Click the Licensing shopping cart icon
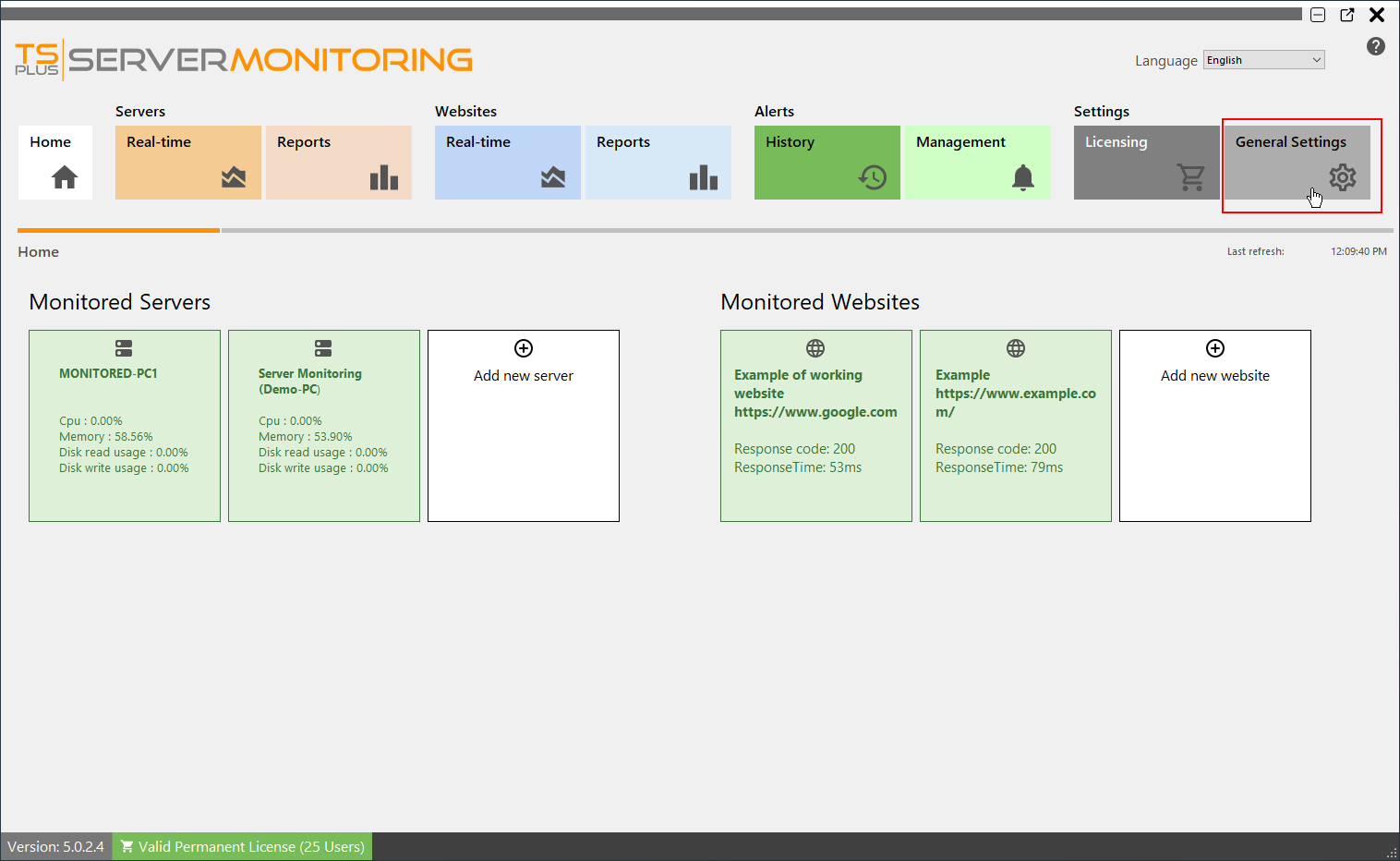This screenshot has width=1400, height=861. [1192, 176]
